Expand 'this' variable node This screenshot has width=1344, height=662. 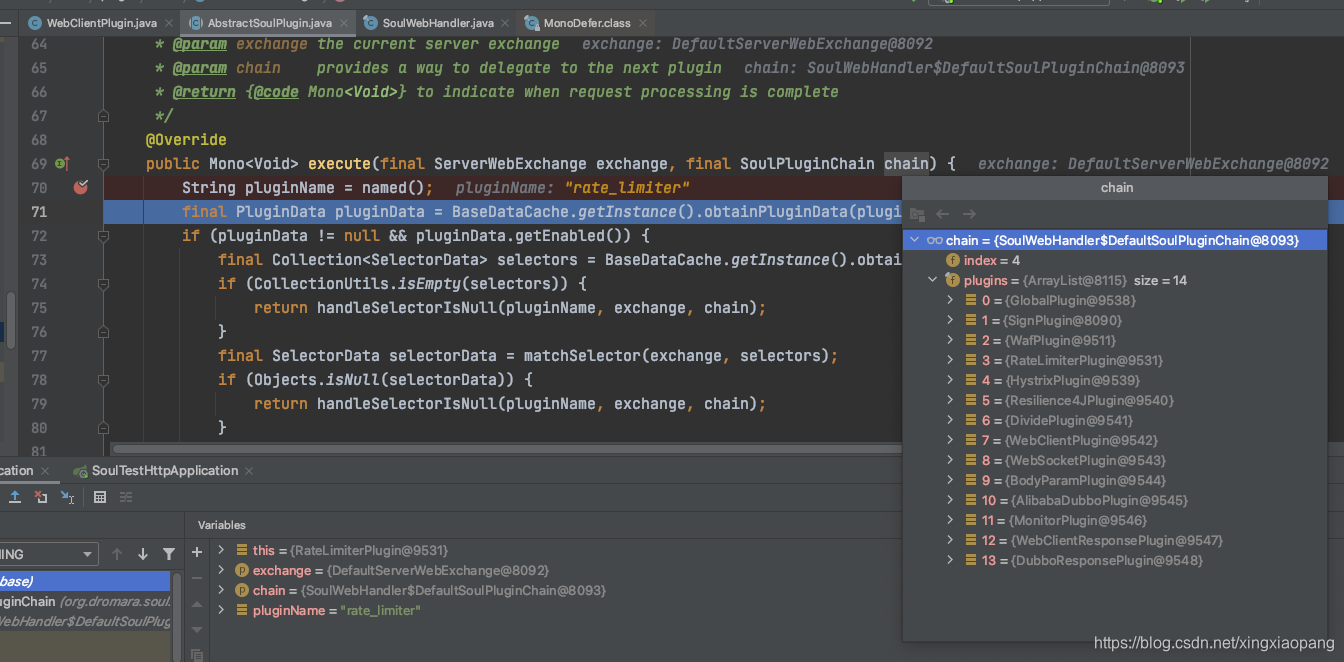tap(222, 551)
